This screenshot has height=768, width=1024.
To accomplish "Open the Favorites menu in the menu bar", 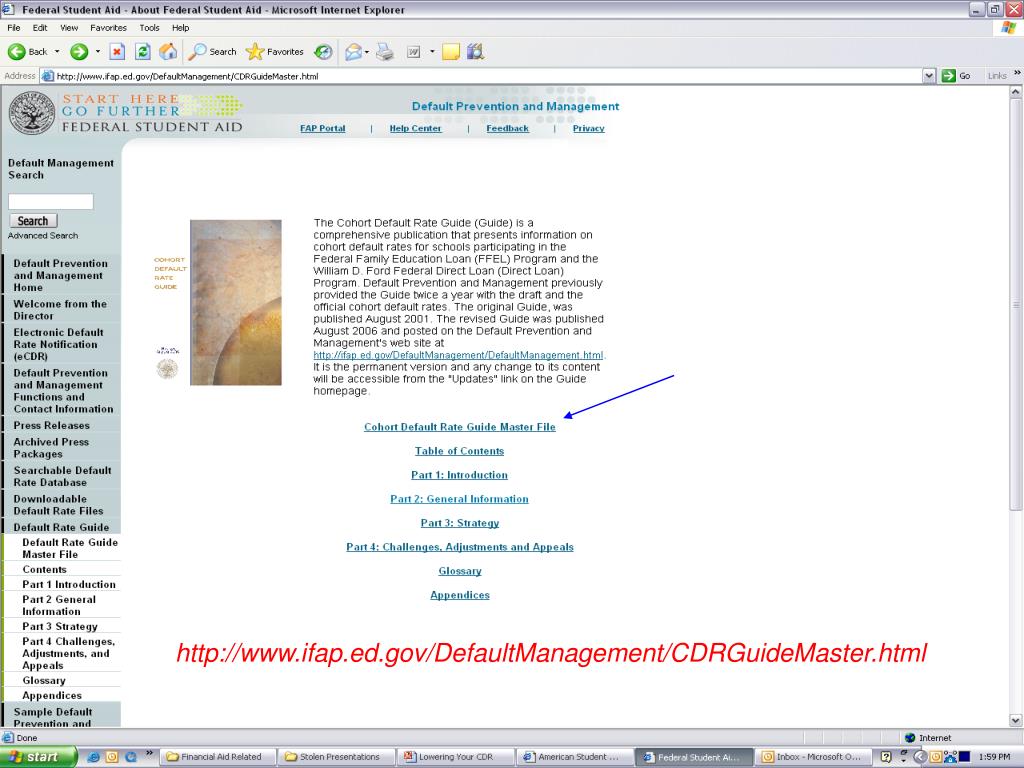I will pos(108,28).
